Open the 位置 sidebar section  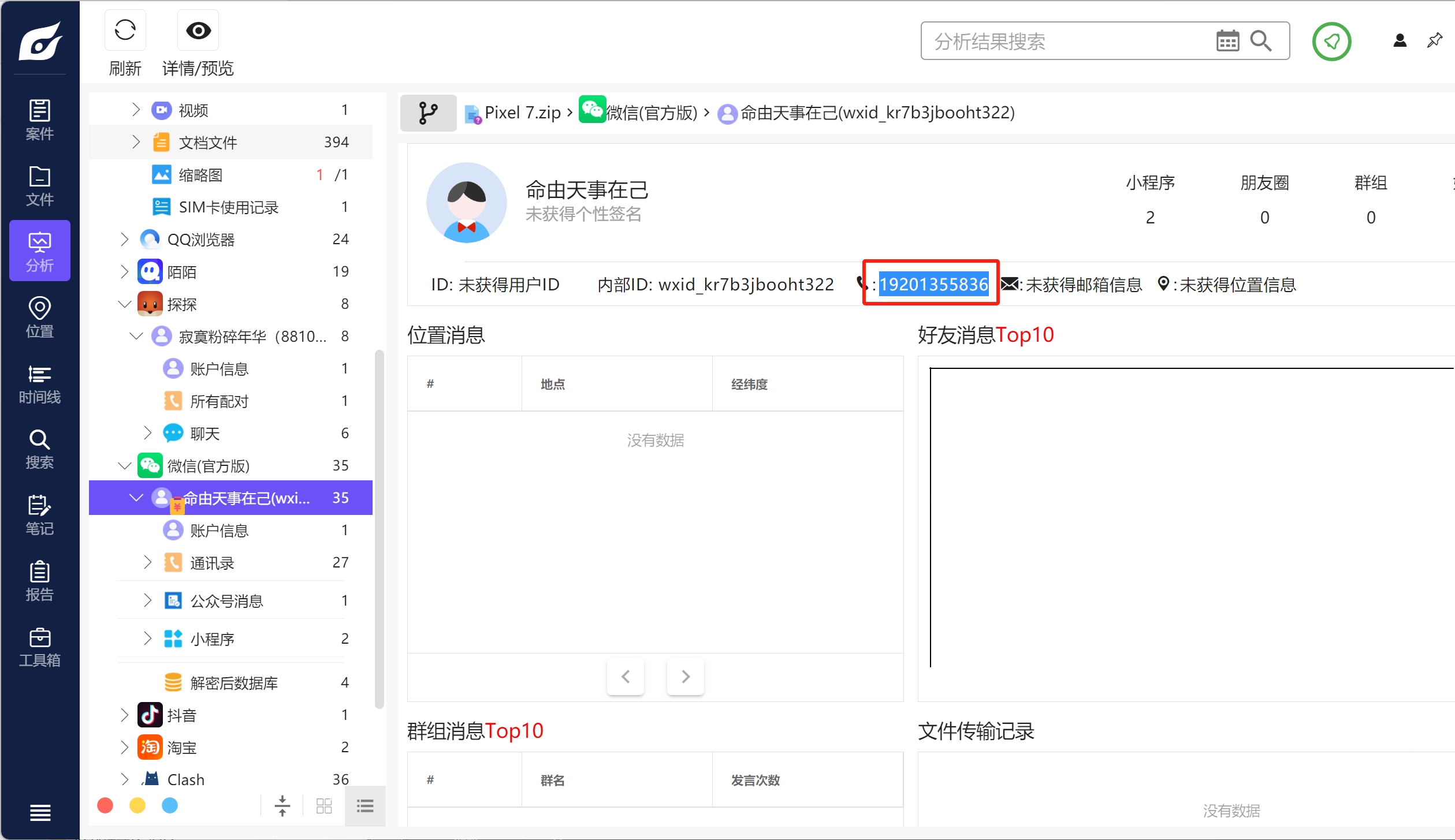coord(39,317)
